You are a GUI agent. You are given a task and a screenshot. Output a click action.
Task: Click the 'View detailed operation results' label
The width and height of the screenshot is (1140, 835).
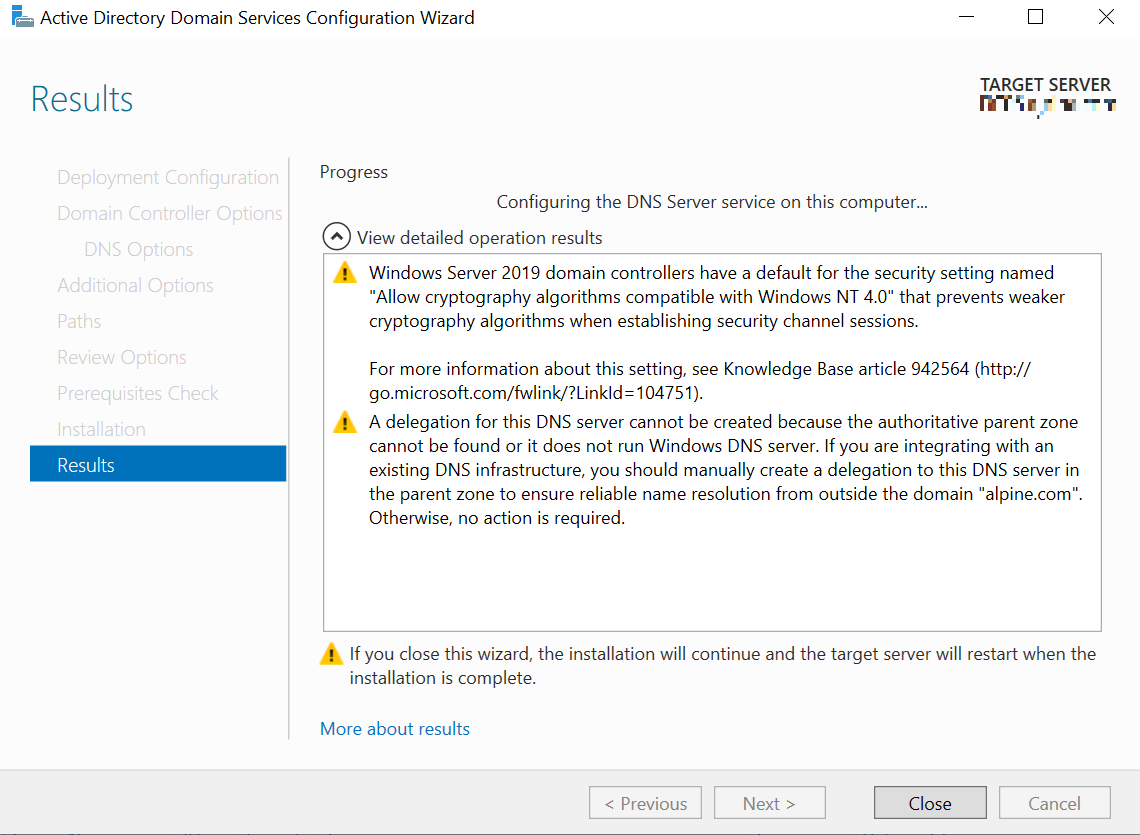pos(480,238)
